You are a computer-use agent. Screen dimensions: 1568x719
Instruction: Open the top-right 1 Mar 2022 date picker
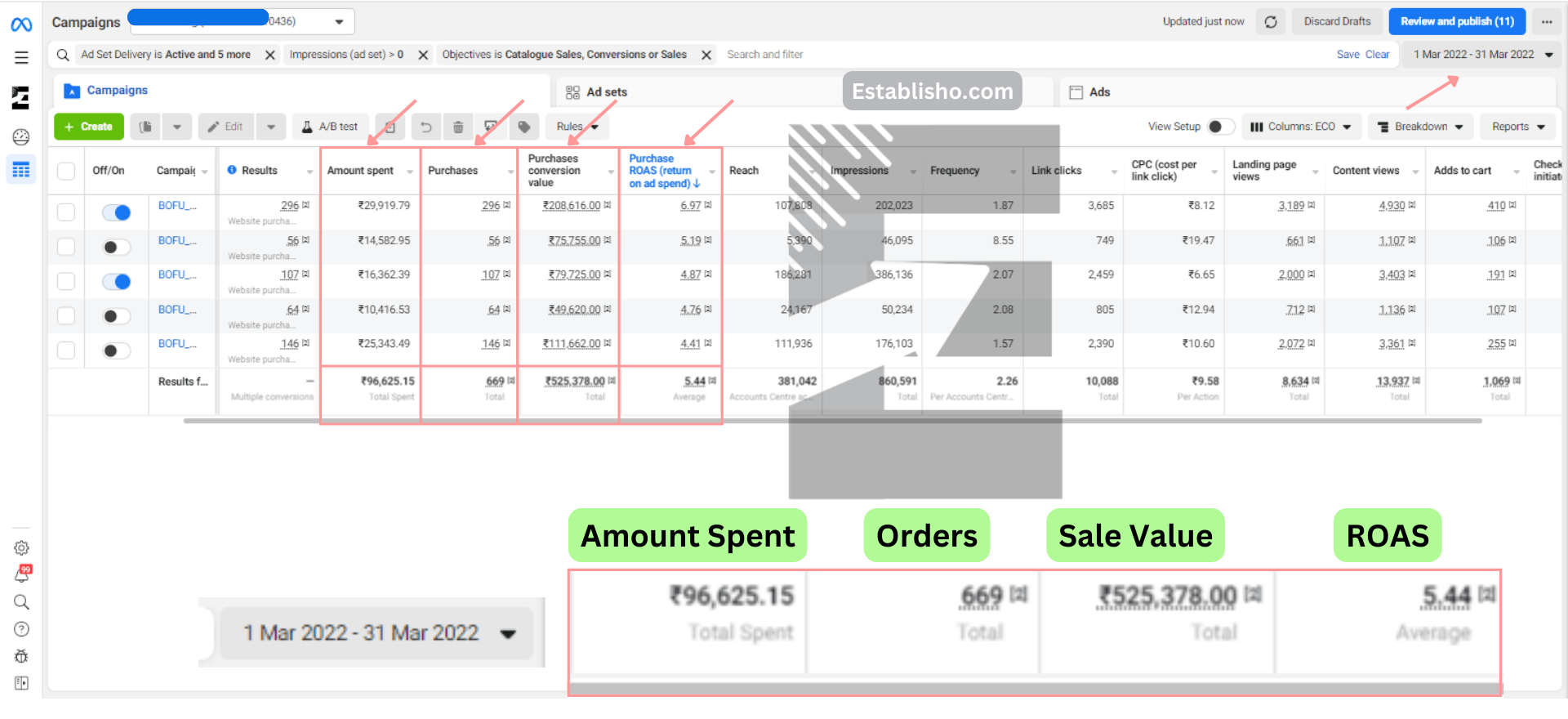click(1481, 55)
